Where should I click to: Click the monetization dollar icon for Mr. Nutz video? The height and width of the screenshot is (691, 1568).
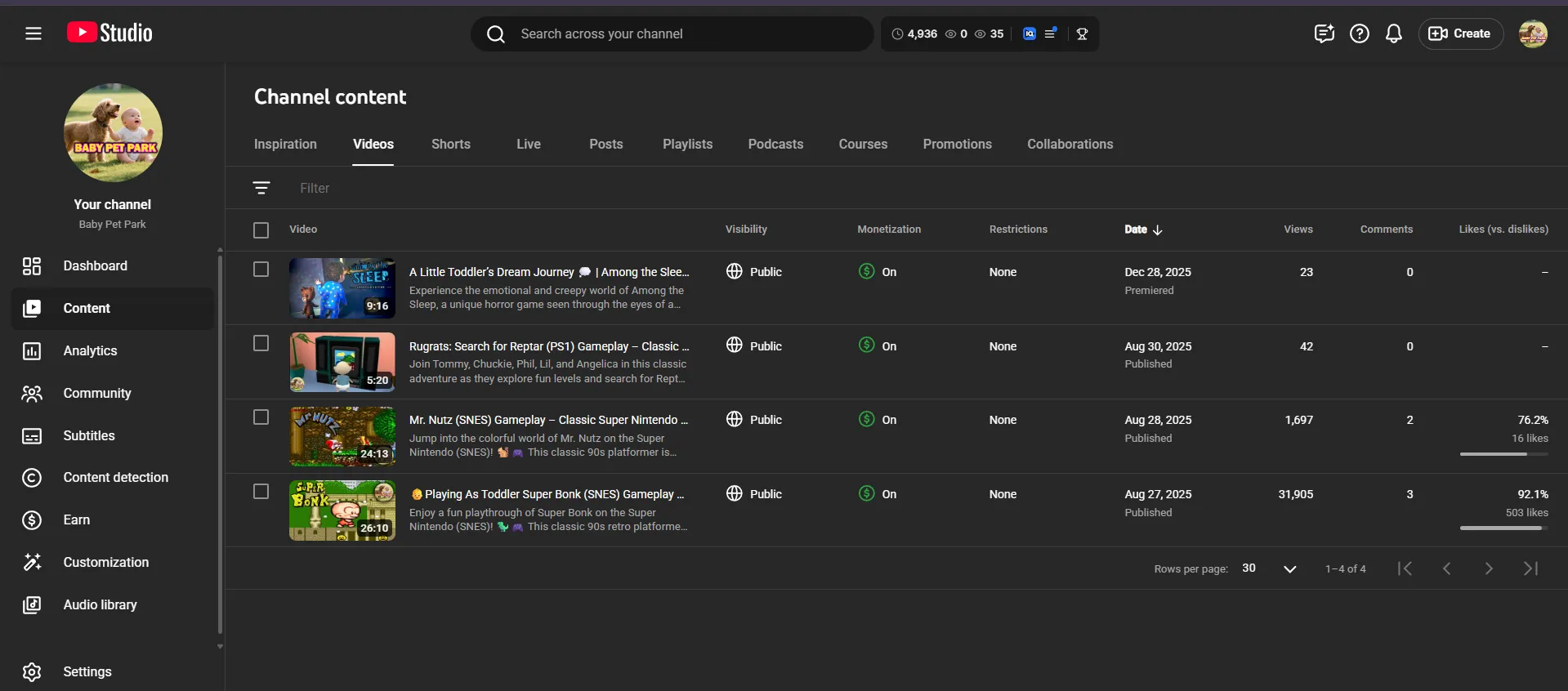coord(867,419)
